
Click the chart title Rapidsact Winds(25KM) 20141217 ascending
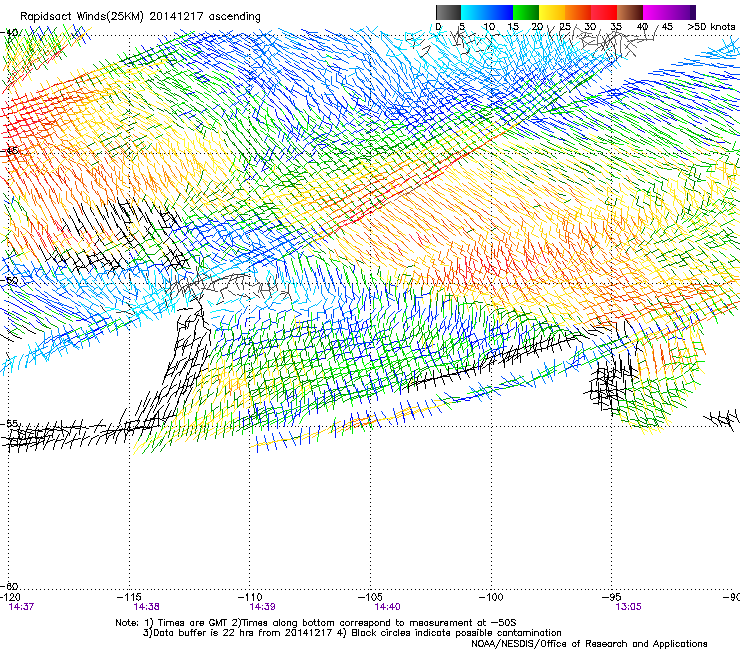[x=140, y=17]
